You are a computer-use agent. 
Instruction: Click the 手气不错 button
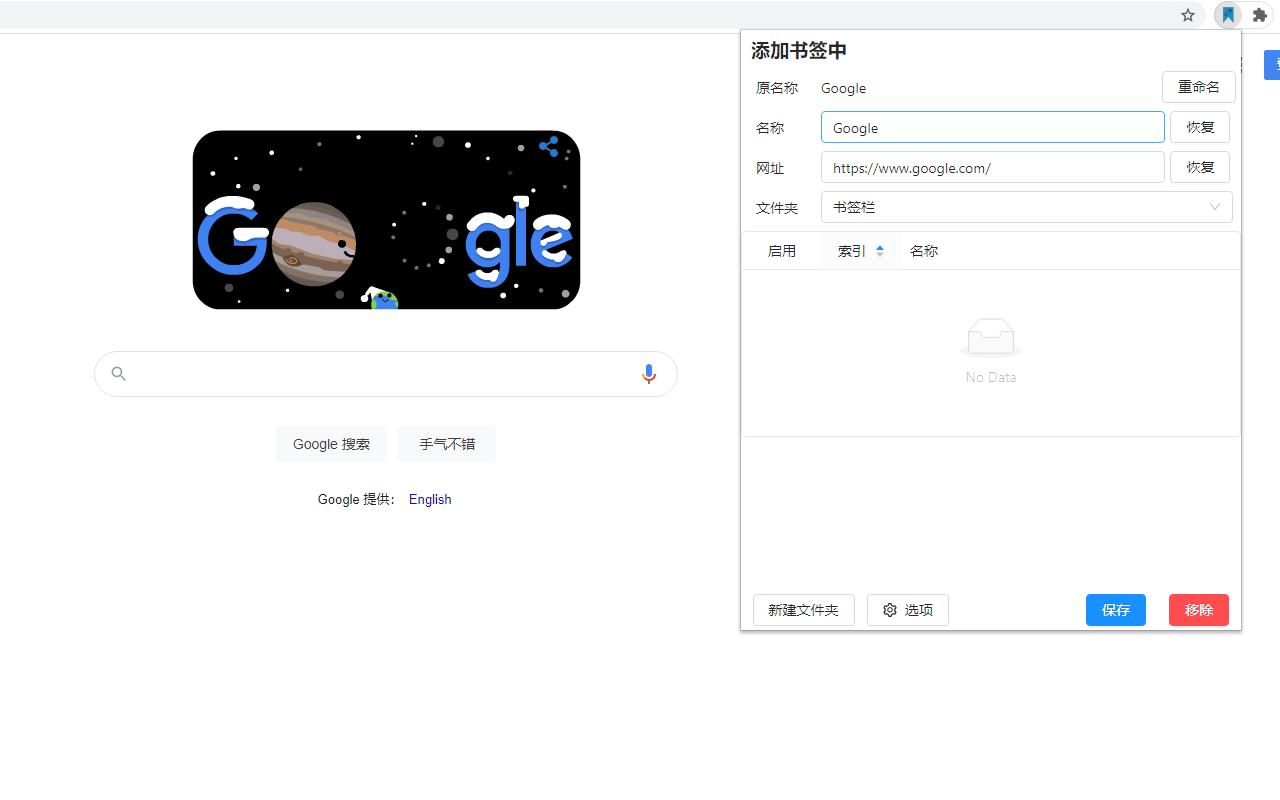point(447,444)
